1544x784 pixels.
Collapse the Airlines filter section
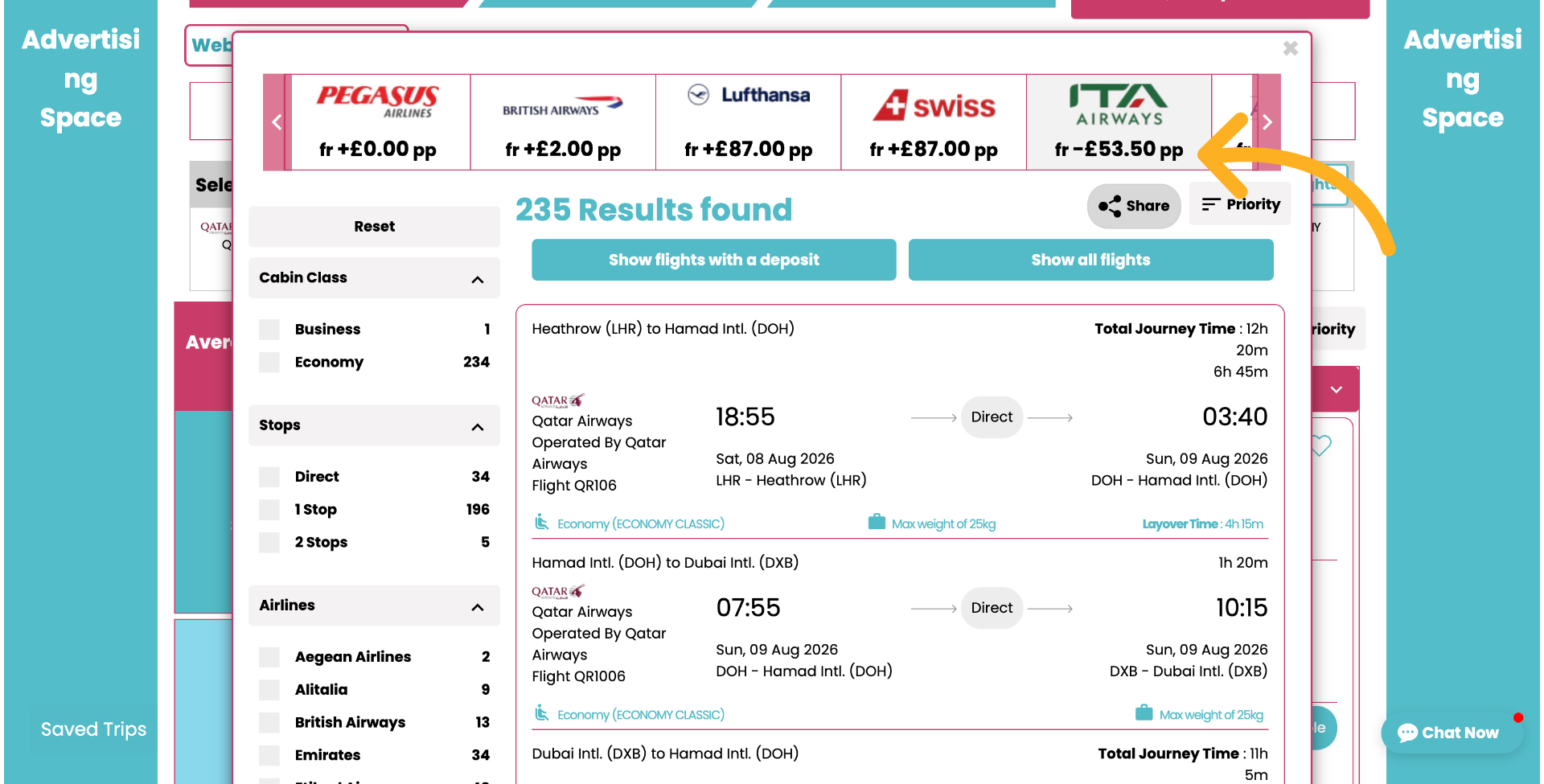point(477,606)
